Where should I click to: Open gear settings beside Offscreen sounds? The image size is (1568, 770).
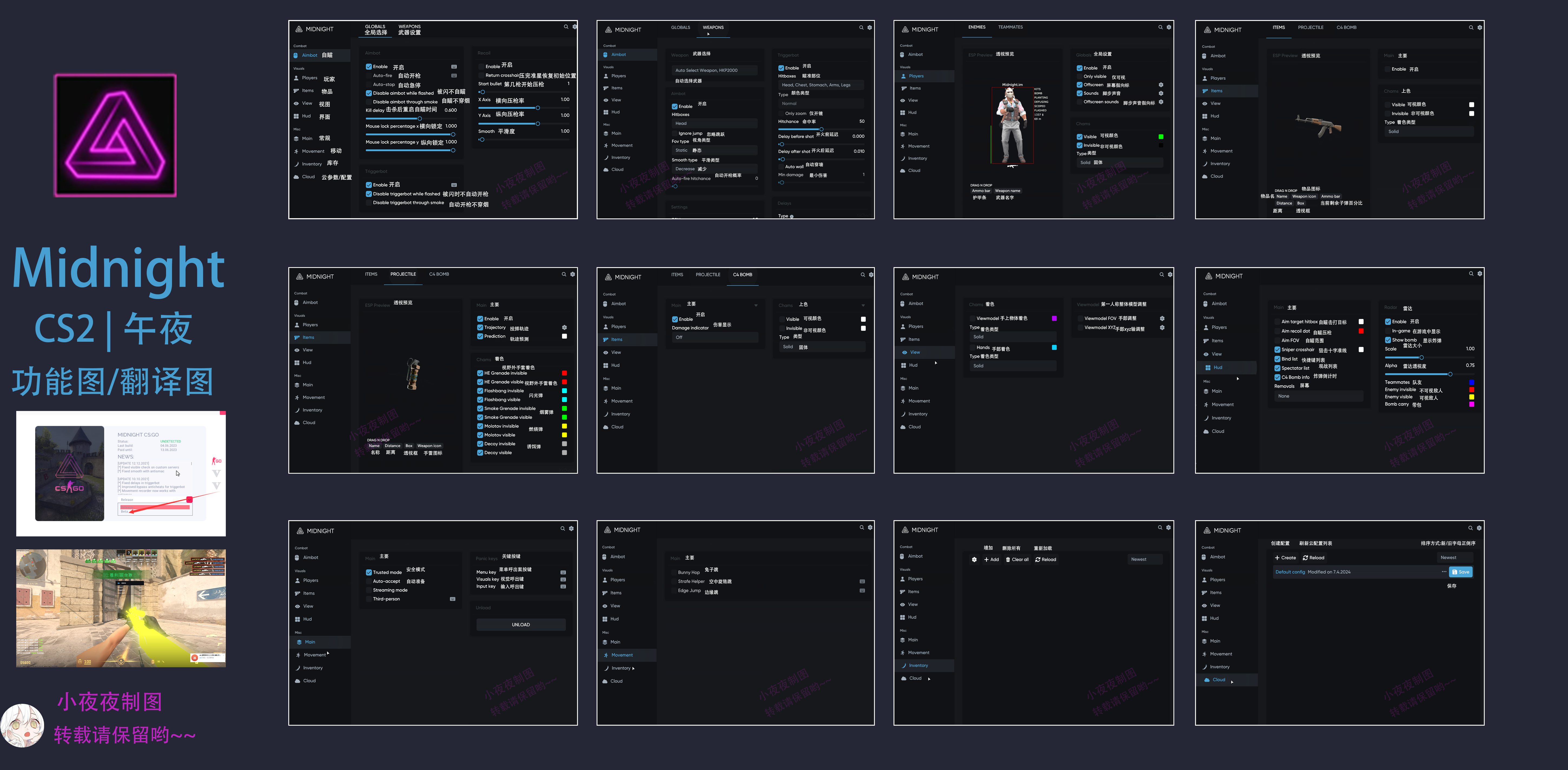pyautogui.click(x=1161, y=102)
